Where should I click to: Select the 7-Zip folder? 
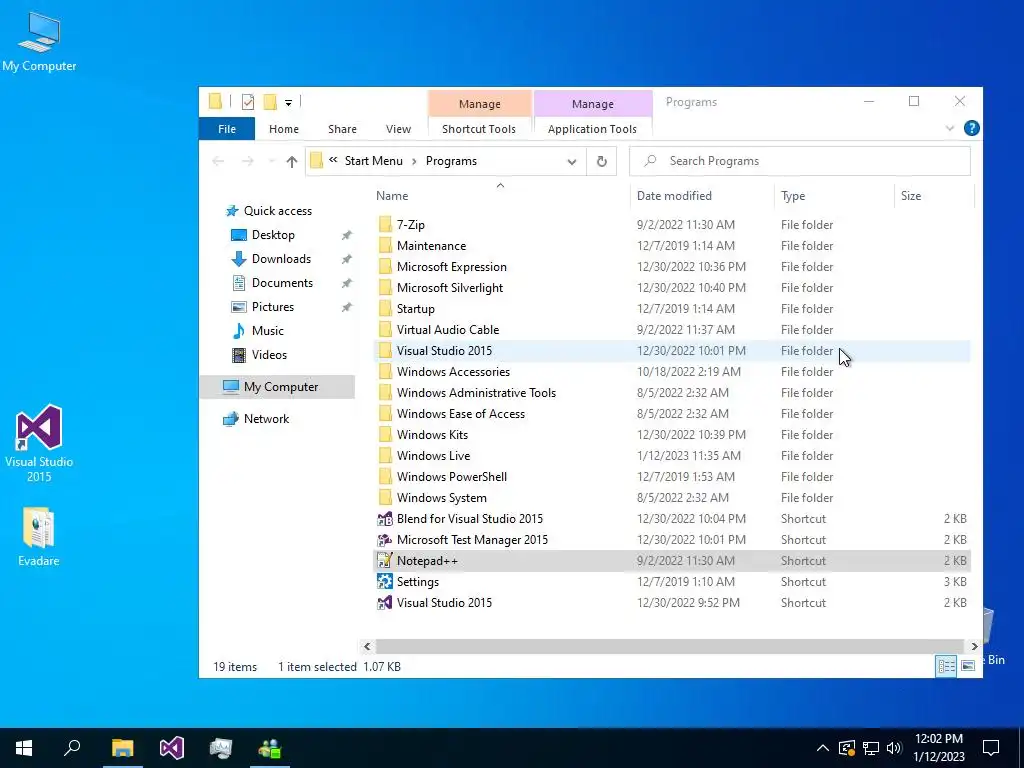point(671,225)
